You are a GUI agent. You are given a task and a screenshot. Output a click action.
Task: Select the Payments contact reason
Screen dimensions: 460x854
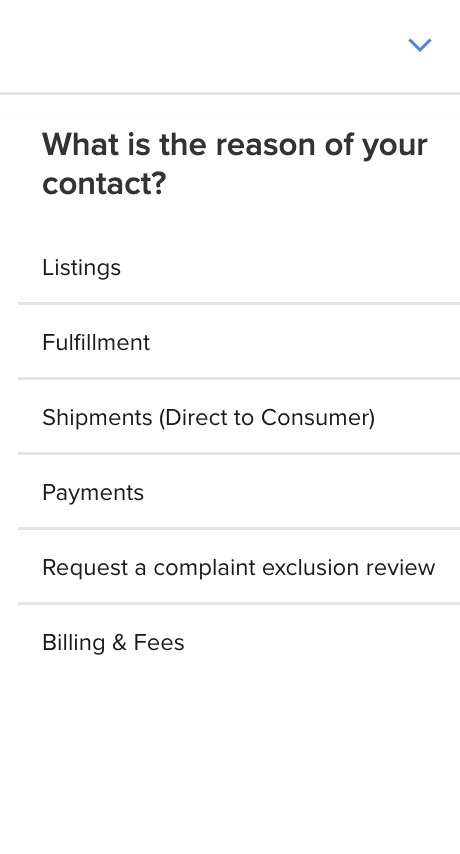(239, 492)
